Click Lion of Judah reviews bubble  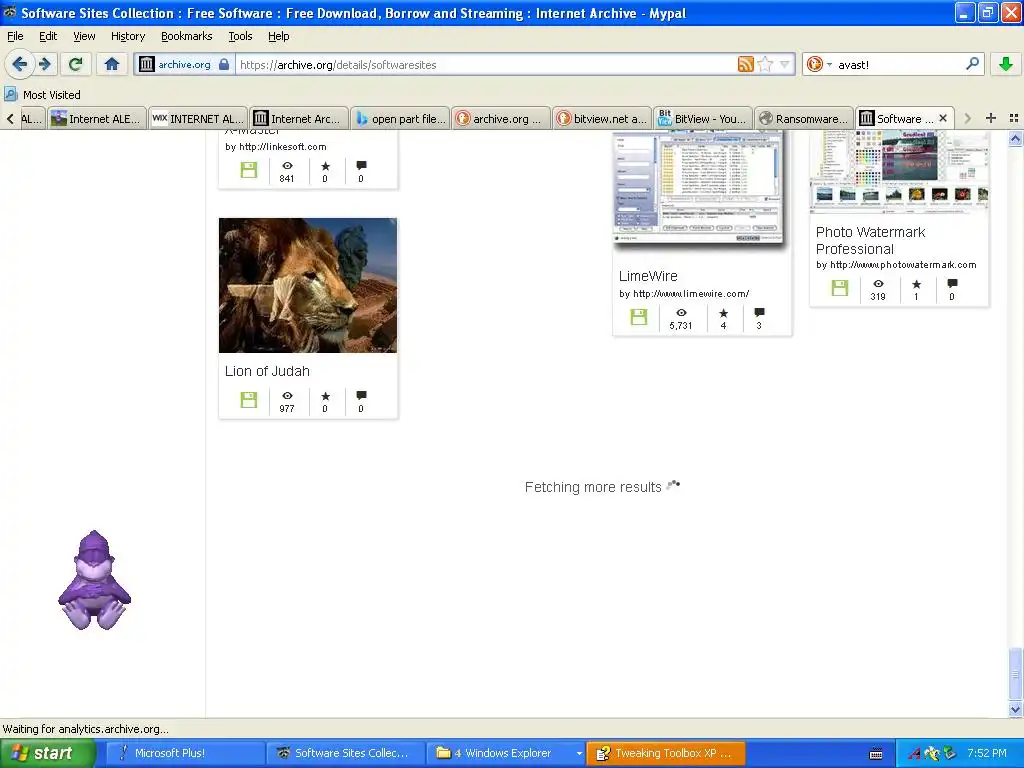[x=361, y=396]
